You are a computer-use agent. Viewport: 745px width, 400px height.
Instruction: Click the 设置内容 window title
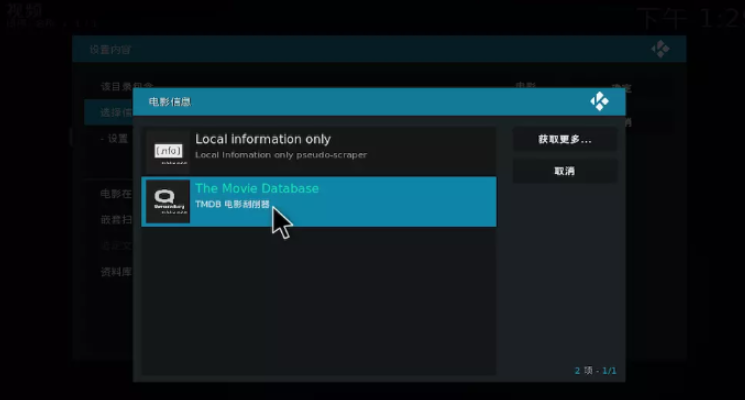[109, 49]
